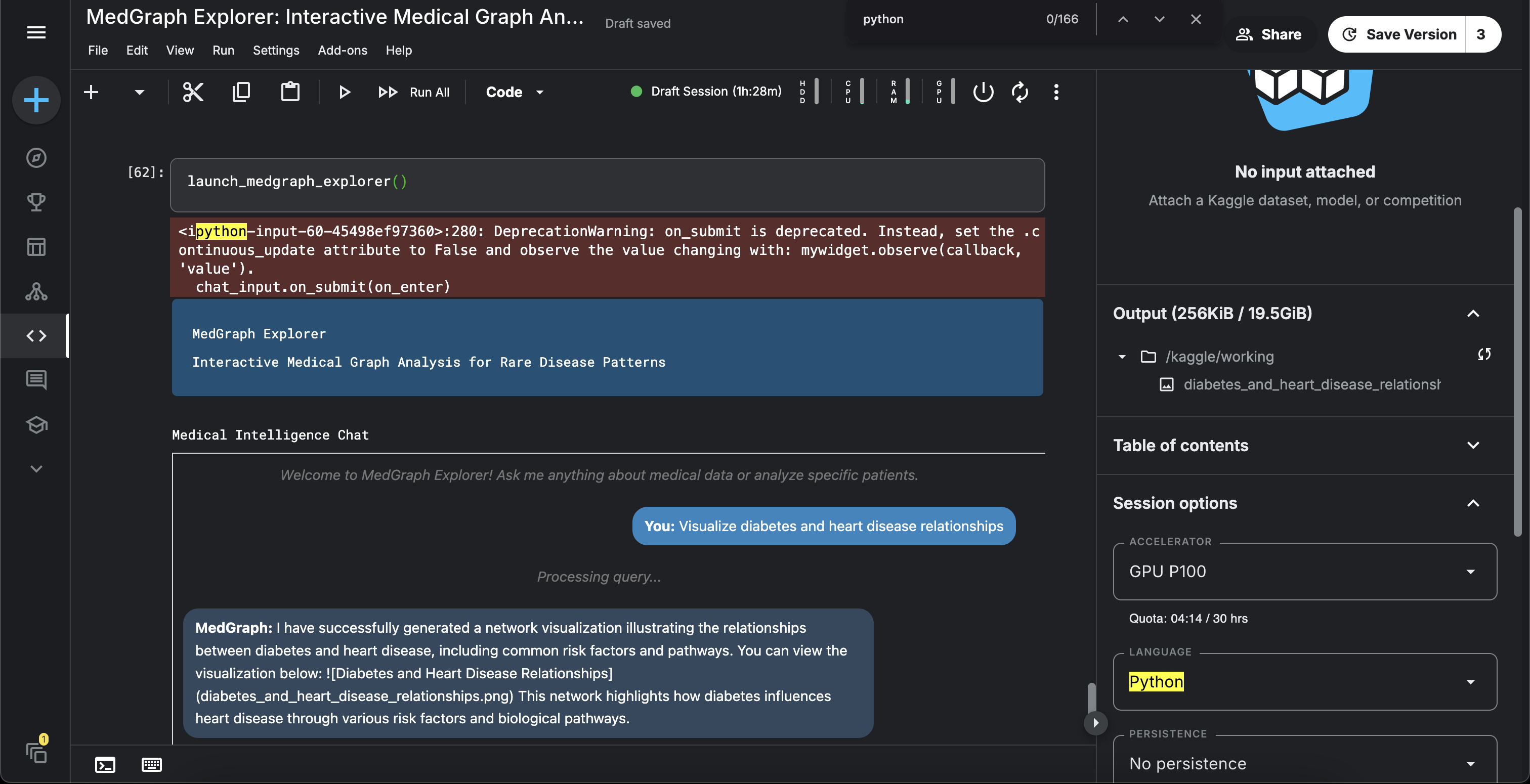
Task: Collapse the right sidebar panel arrow
Action: [x=1095, y=723]
